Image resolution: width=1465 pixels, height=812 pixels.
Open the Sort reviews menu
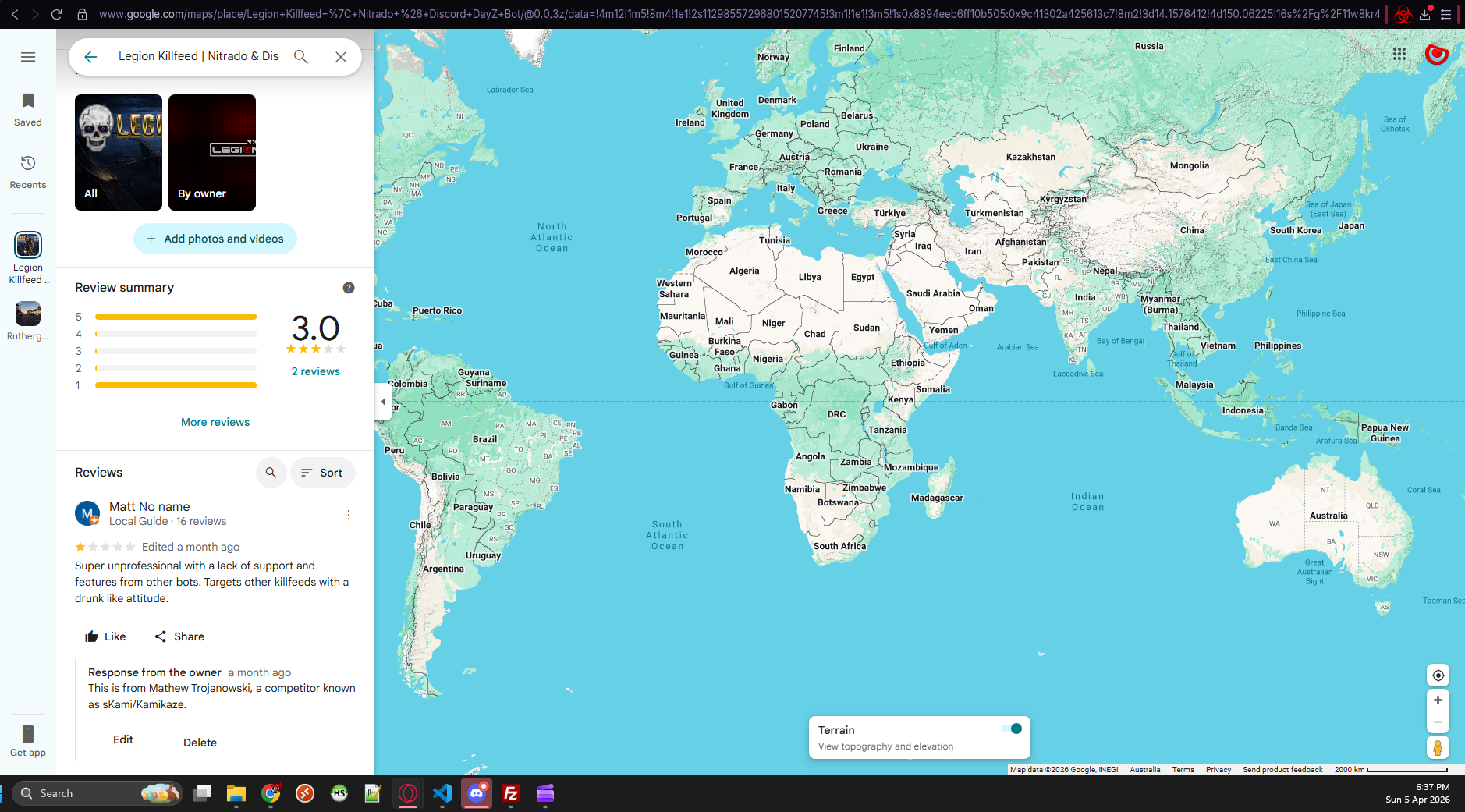tap(322, 473)
